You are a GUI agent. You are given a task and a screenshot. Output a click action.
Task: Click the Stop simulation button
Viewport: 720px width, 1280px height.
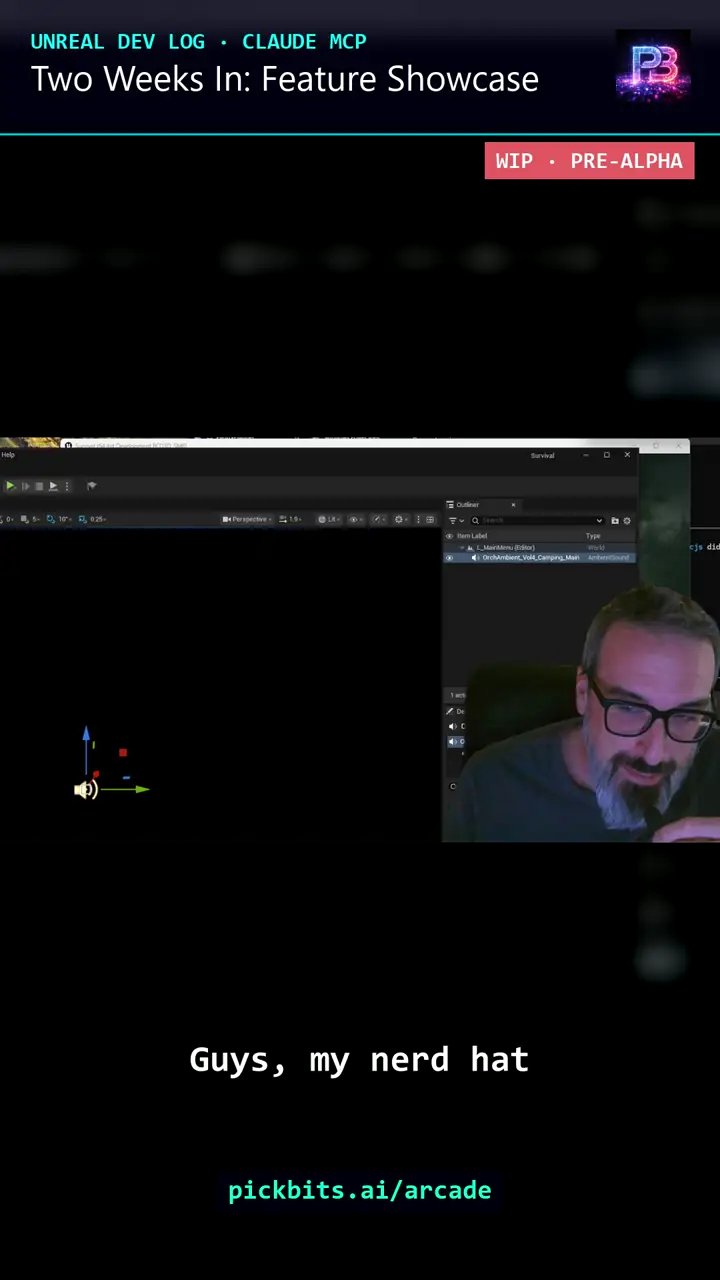click(39, 486)
